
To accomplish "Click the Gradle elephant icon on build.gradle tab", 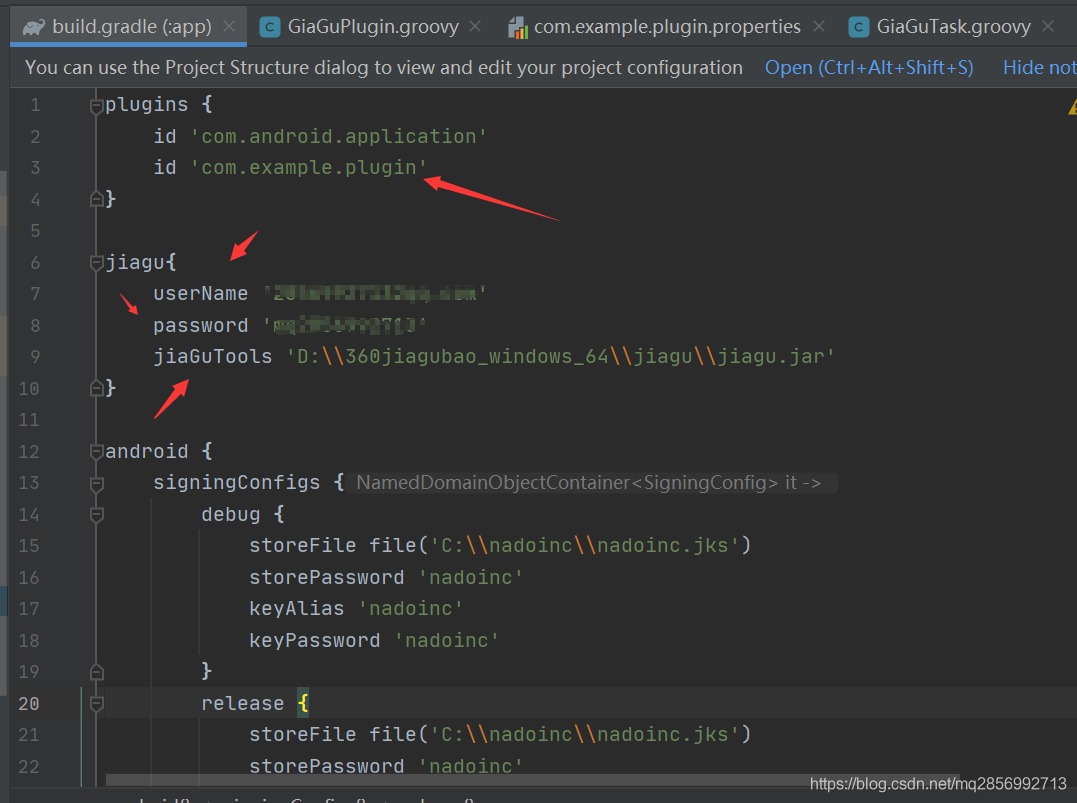I will click(33, 27).
